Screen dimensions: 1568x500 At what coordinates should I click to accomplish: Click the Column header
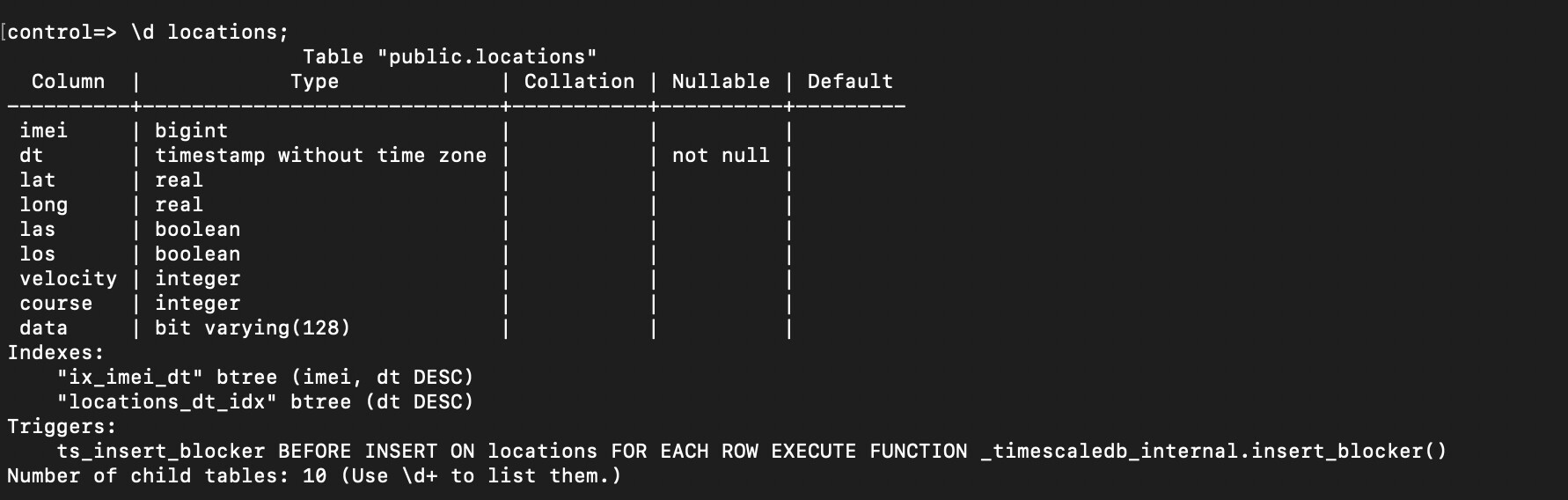(68, 82)
